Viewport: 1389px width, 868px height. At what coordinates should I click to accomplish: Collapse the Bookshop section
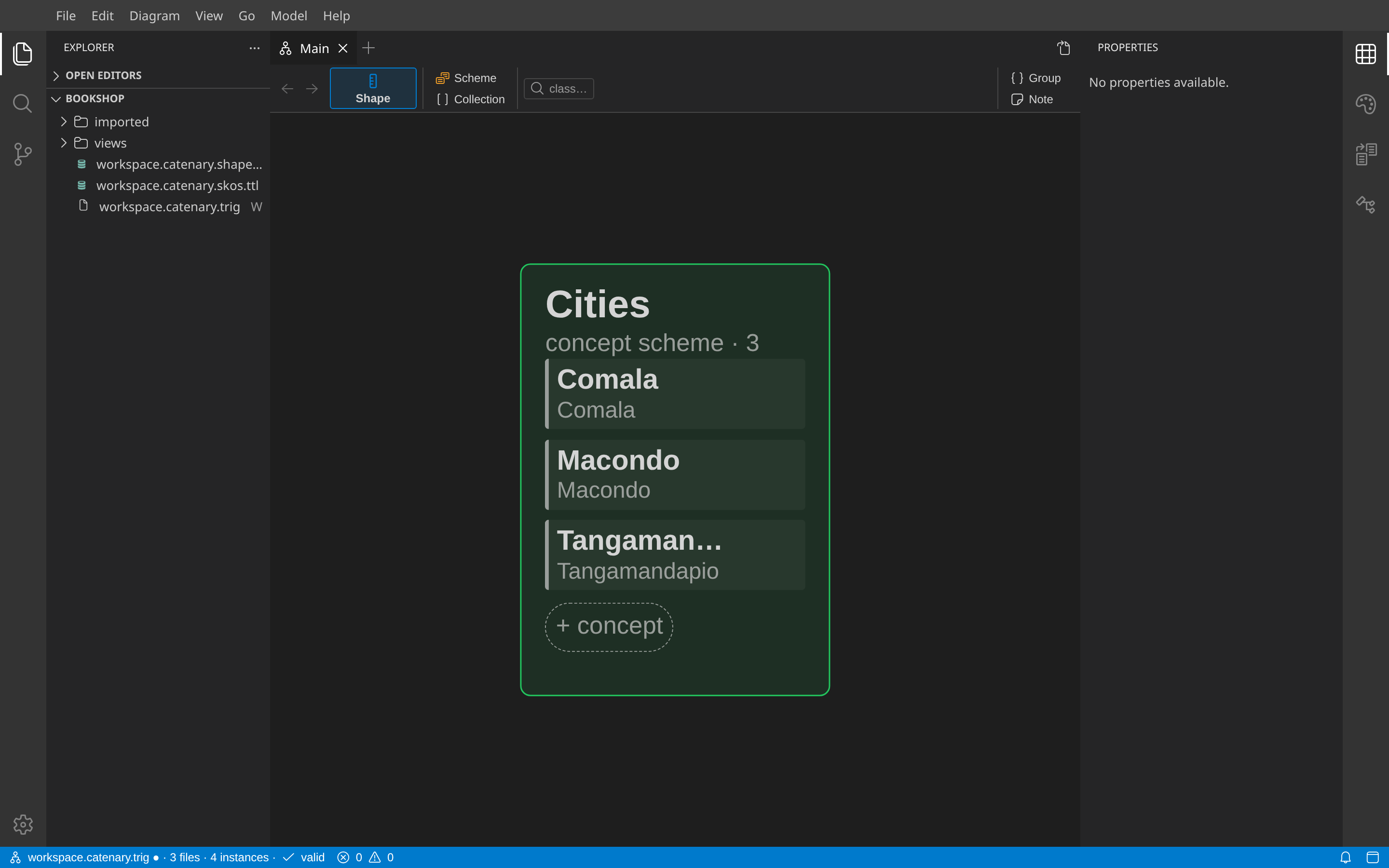coord(158,98)
